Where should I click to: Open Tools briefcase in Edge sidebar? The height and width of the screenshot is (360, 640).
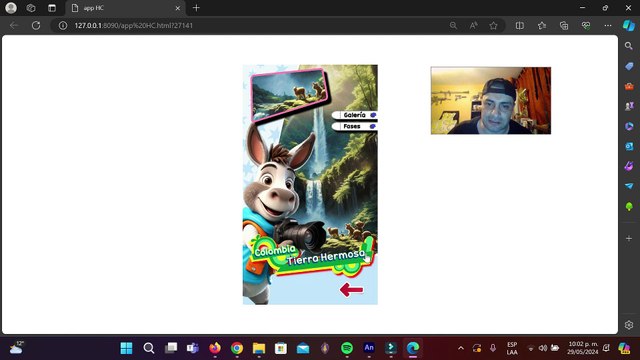(x=629, y=86)
